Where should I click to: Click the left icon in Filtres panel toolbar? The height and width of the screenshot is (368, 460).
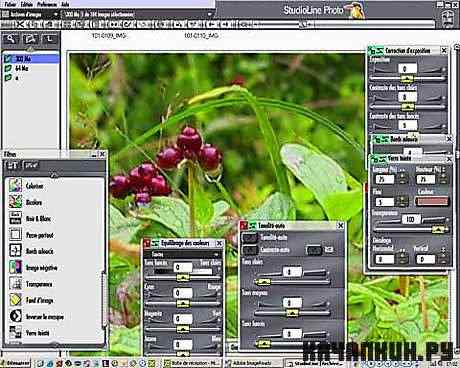13,165
